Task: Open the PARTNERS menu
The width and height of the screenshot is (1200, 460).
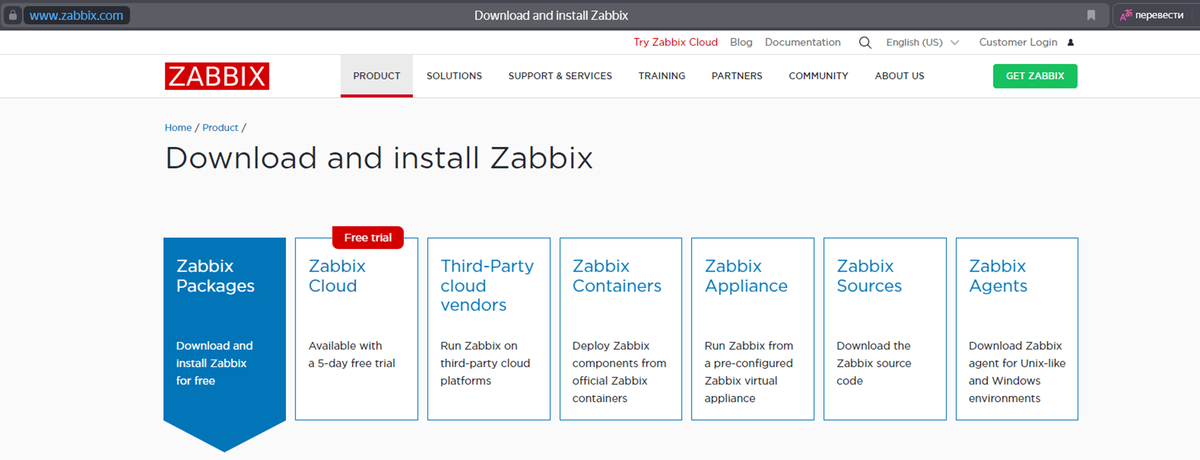Action: click(x=737, y=76)
